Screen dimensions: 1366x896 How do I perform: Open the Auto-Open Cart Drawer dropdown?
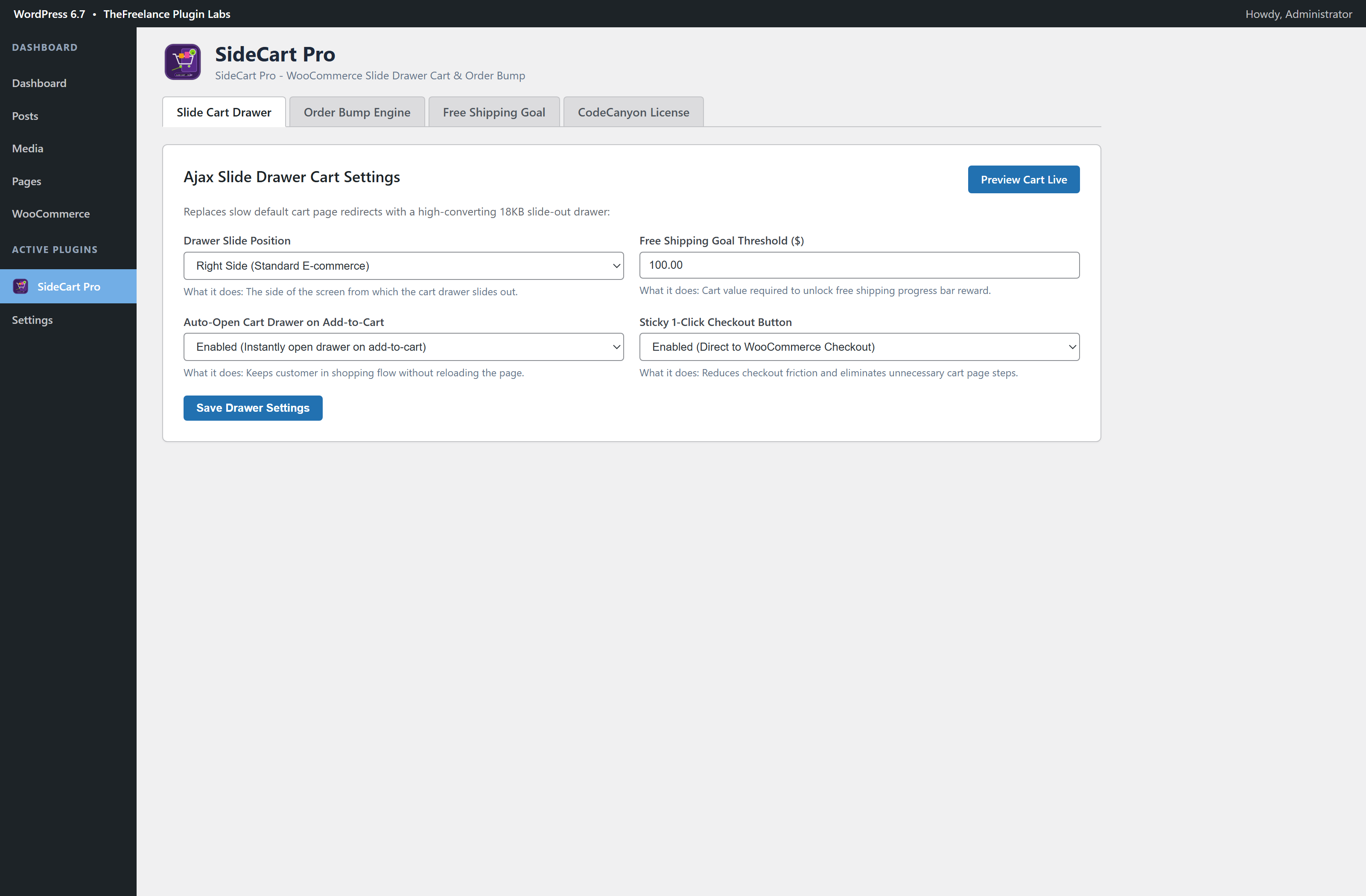click(403, 347)
